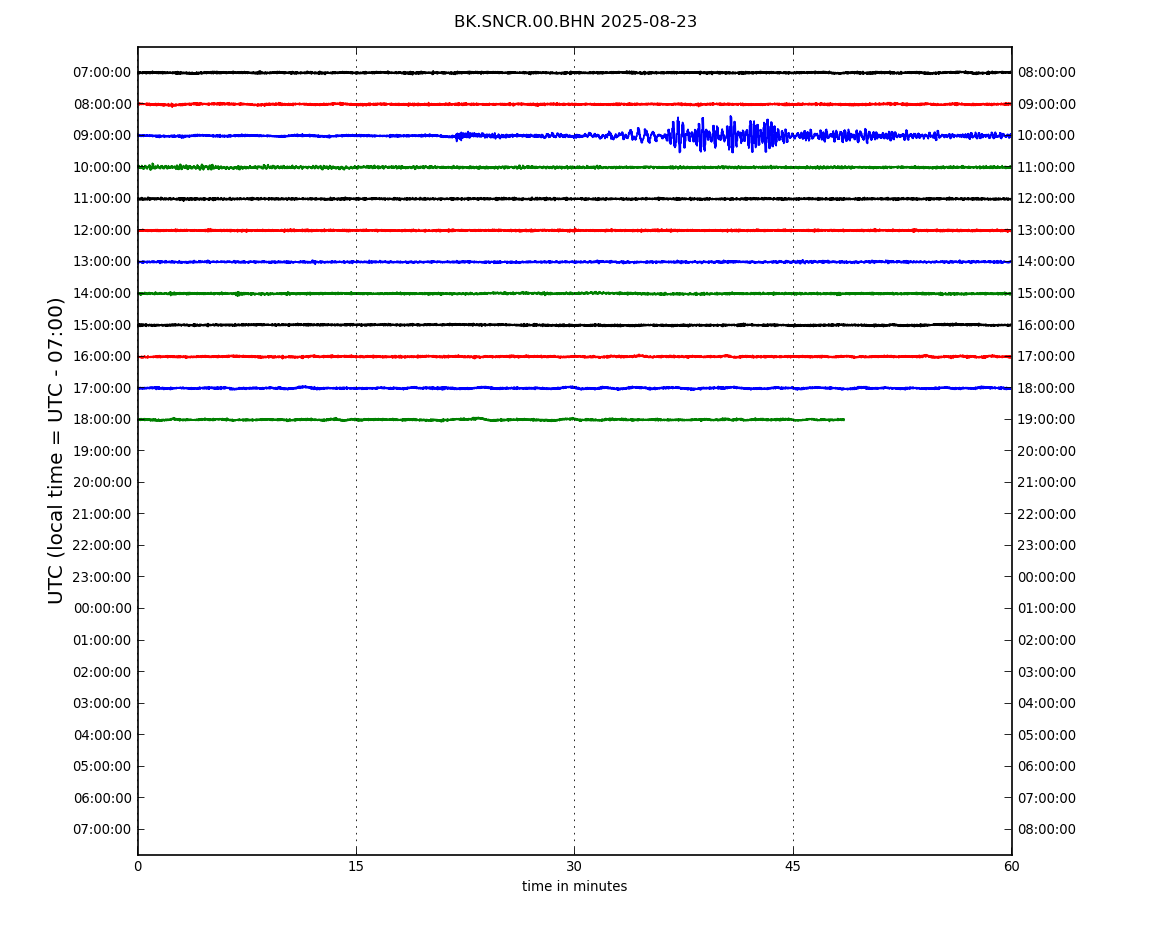Click right axis label 20:00:00
Screen dimensions: 1150x950
pyautogui.click(x=1047, y=451)
